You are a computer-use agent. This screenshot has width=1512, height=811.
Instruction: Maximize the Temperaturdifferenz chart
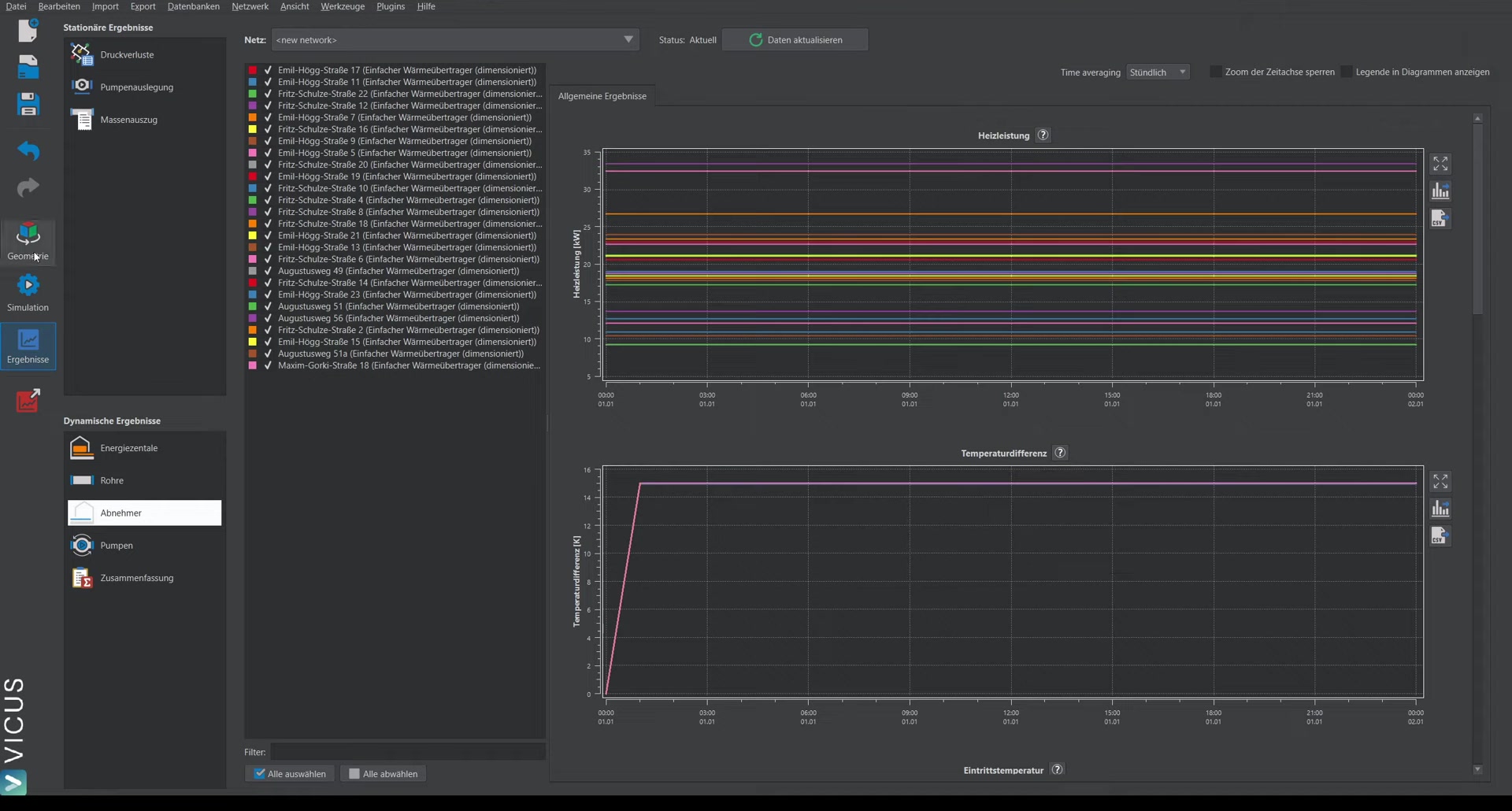1440,481
